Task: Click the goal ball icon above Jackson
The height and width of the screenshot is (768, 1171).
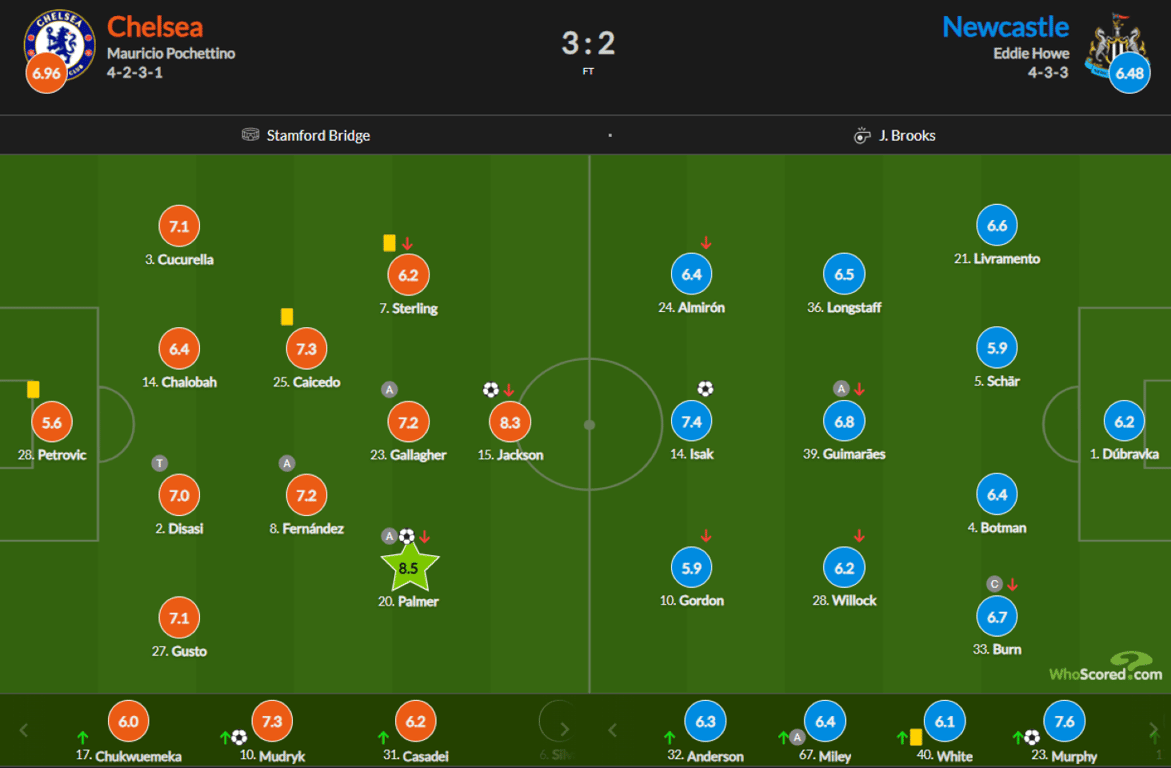Action: (490, 390)
